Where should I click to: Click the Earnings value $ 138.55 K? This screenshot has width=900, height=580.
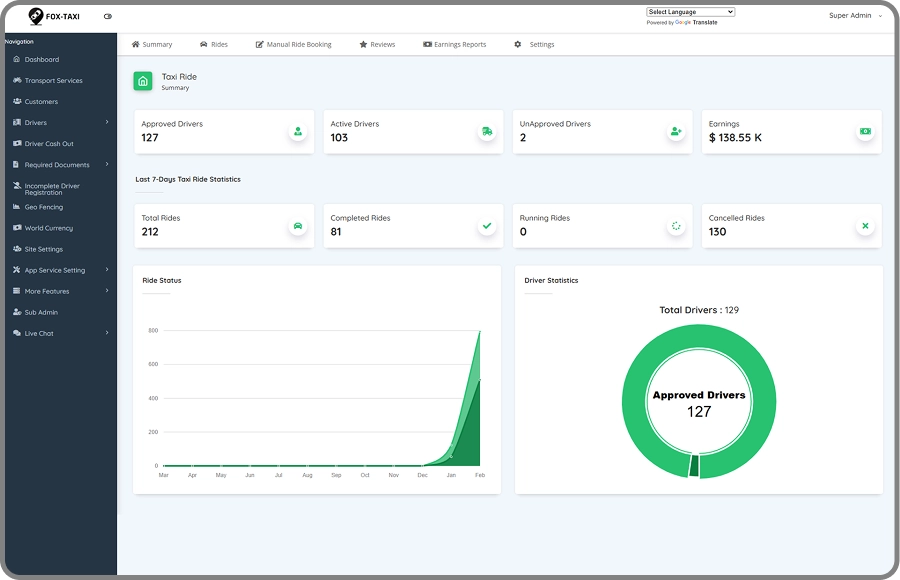point(735,137)
